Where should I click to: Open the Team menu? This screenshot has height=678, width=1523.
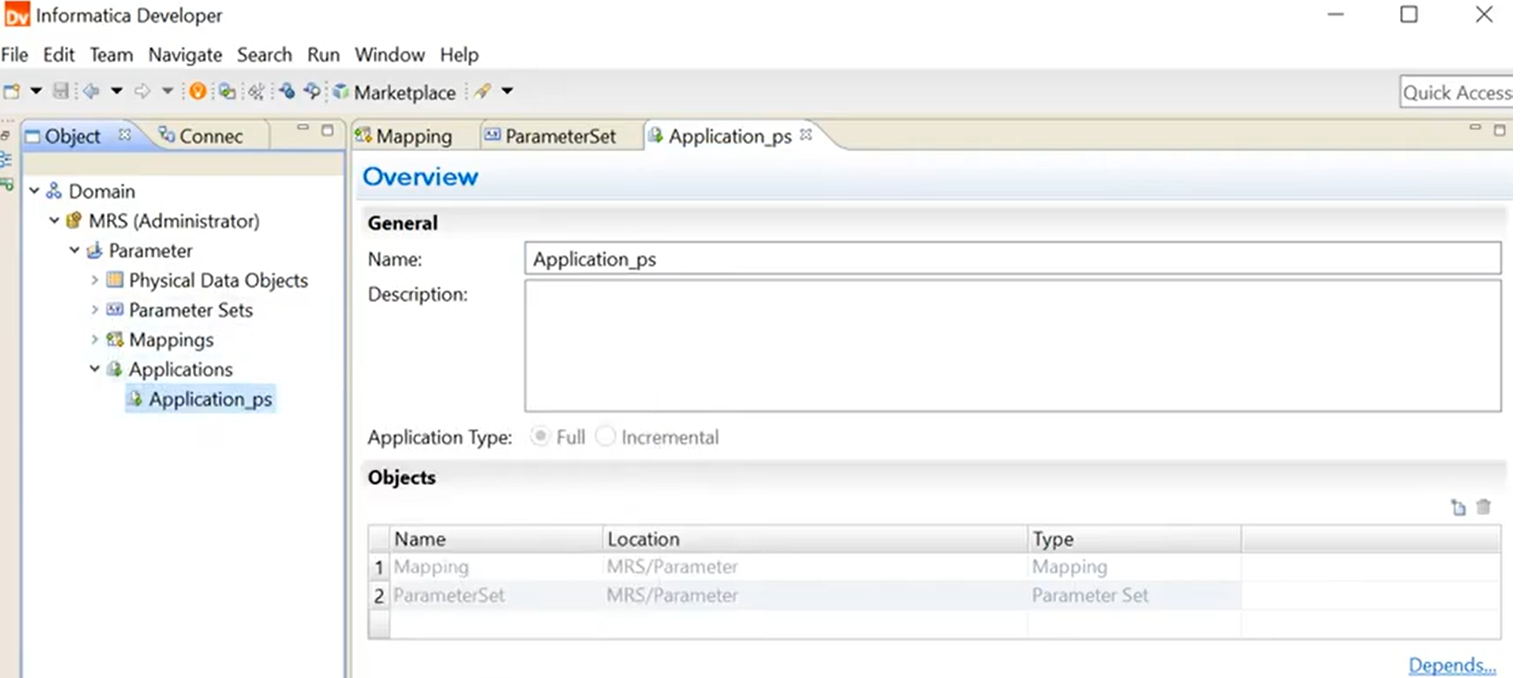[111, 55]
